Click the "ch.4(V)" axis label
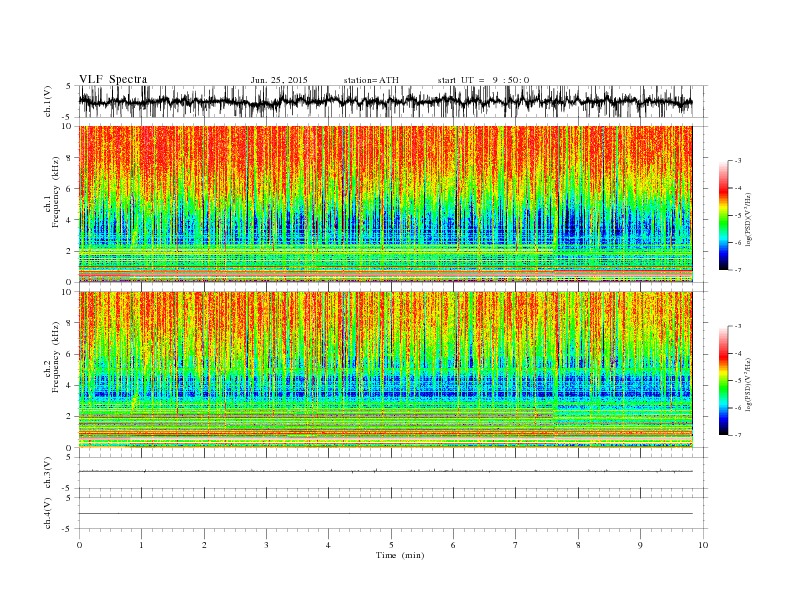The height and width of the screenshot is (612, 792). coord(48,513)
